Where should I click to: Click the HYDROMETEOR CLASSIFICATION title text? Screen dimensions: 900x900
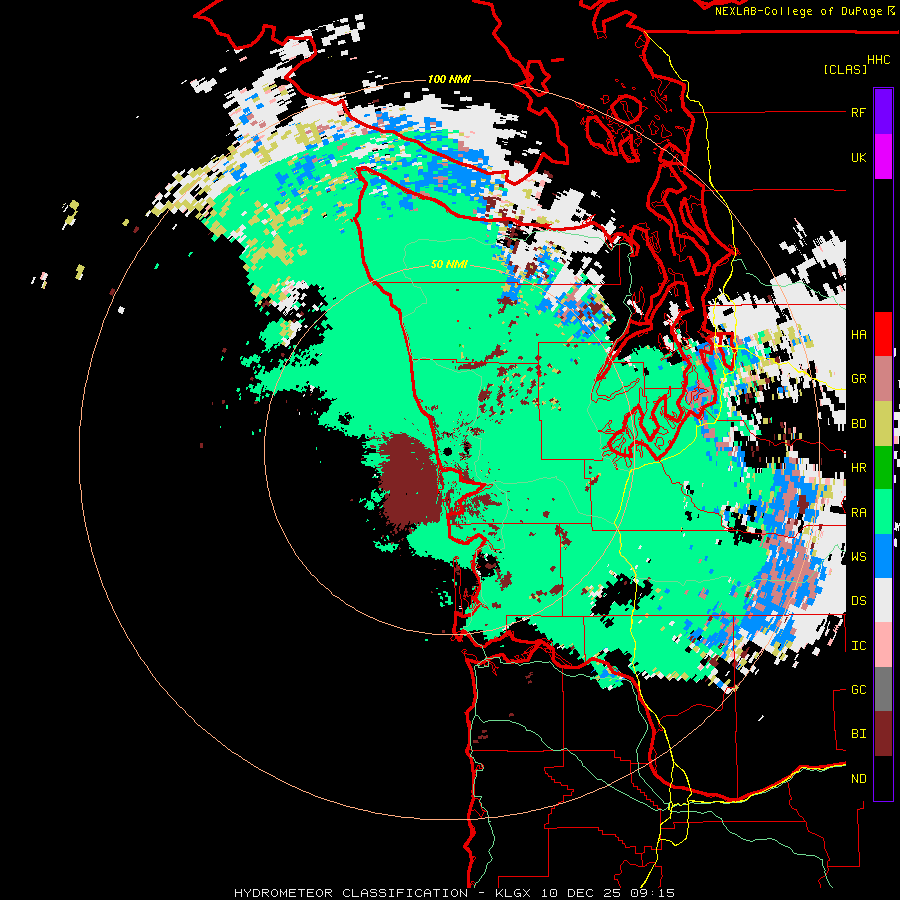(x=351, y=893)
